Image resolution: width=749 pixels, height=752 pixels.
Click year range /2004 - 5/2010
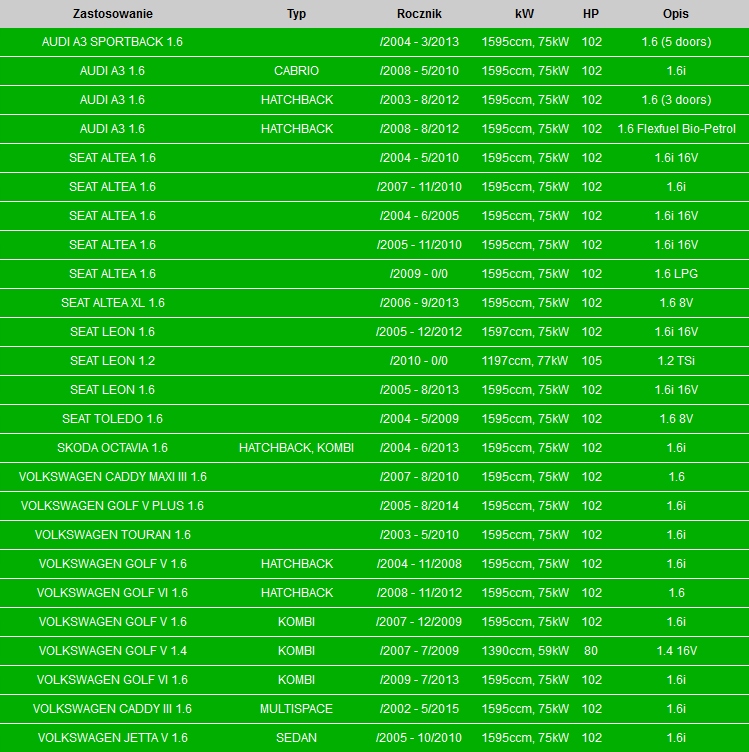pos(419,158)
